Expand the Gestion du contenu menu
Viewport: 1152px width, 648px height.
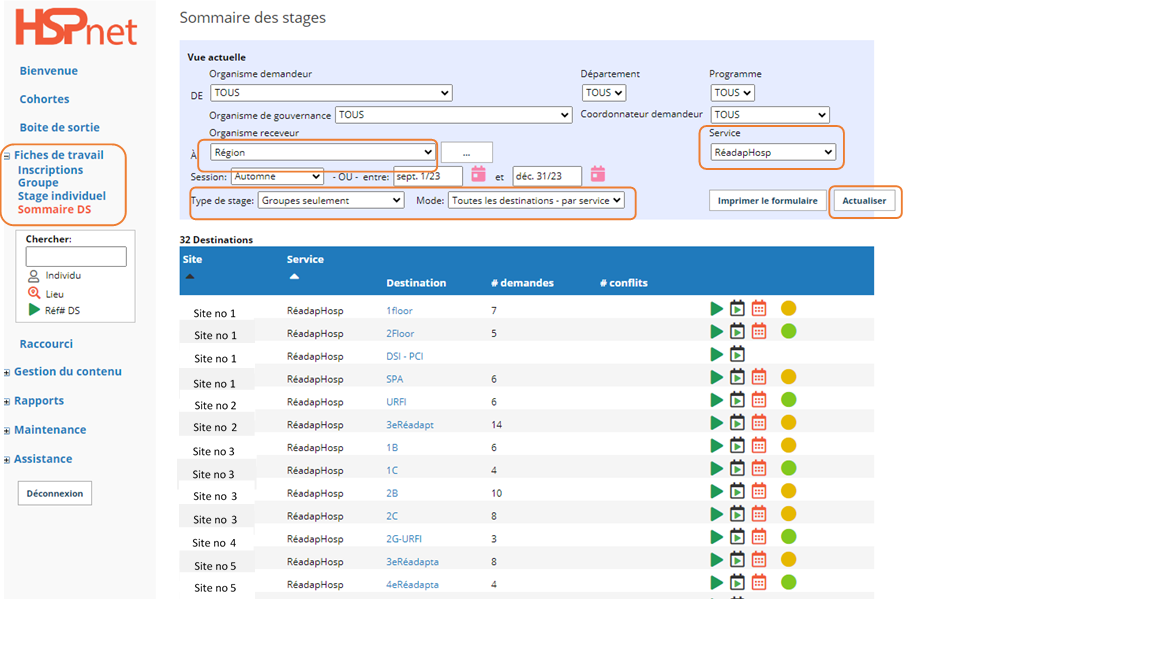[x=7, y=372]
